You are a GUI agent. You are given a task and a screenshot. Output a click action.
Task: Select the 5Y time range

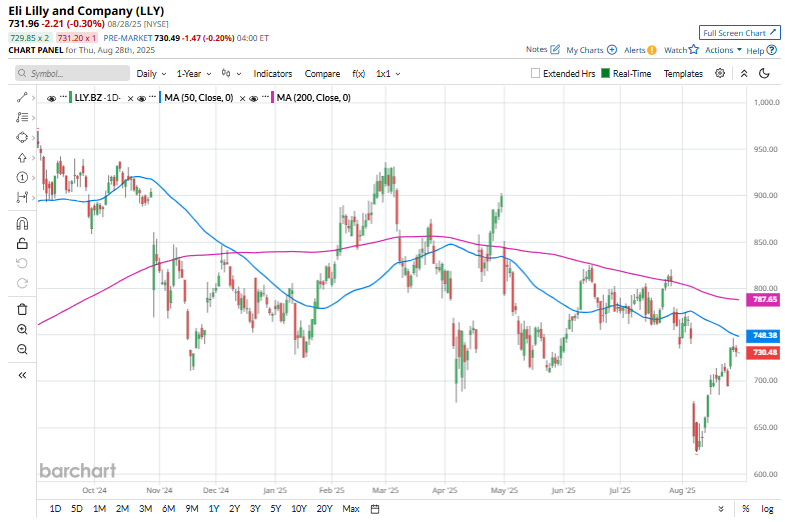point(275,509)
